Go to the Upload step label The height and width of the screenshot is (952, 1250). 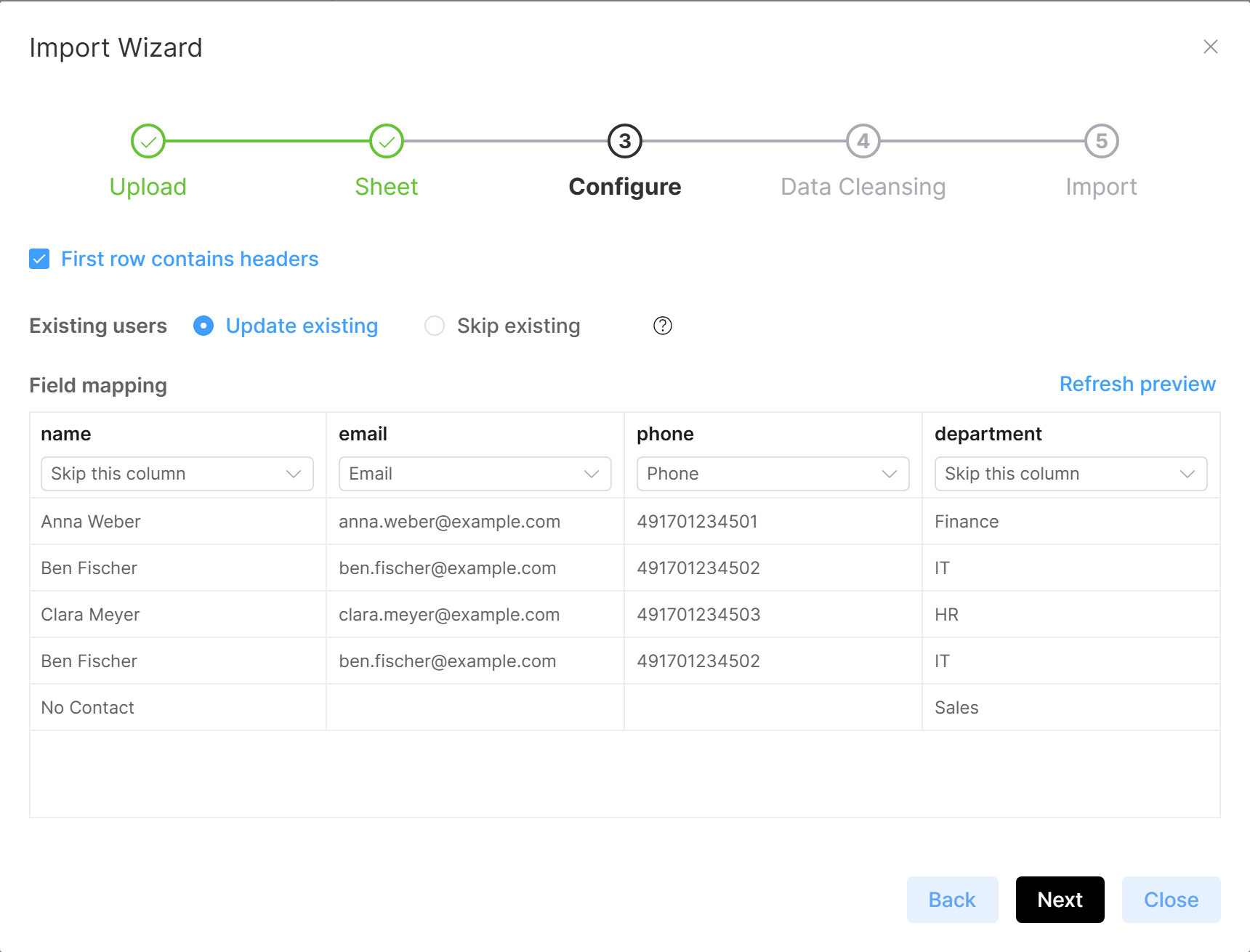(x=148, y=187)
